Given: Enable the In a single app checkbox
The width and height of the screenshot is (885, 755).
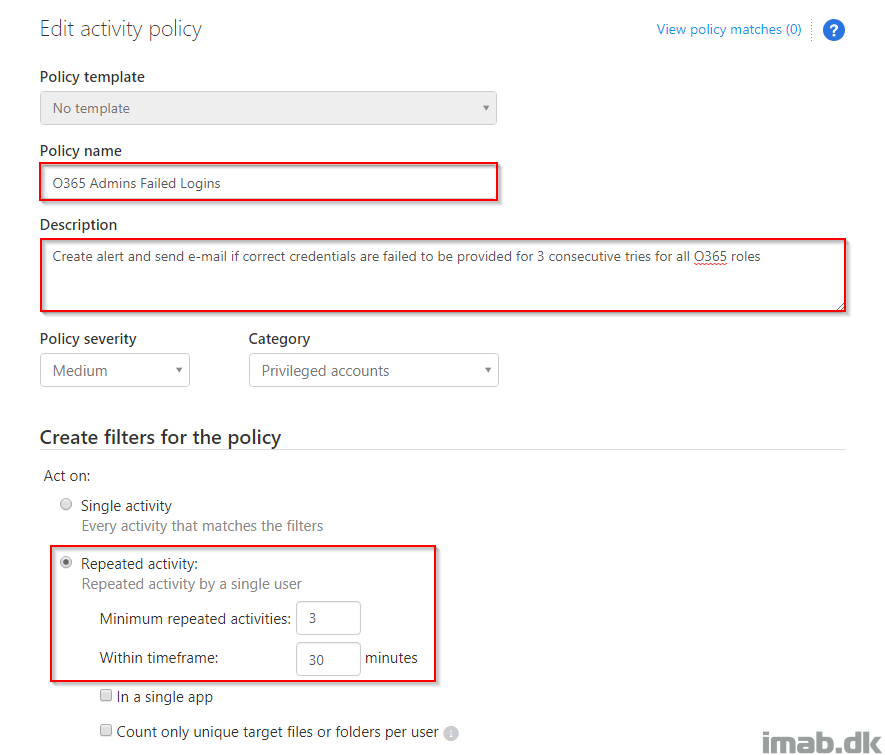Looking at the screenshot, I should (x=106, y=695).
